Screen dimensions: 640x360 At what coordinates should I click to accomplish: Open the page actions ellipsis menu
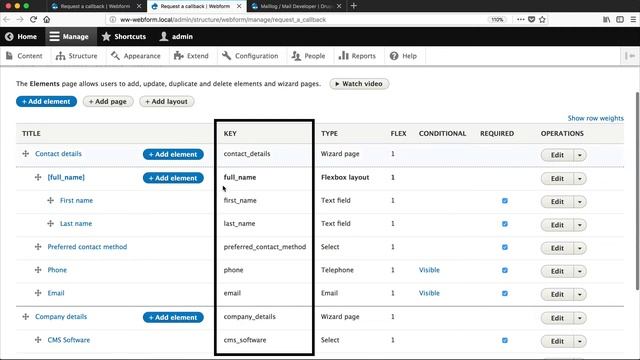click(520, 19)
